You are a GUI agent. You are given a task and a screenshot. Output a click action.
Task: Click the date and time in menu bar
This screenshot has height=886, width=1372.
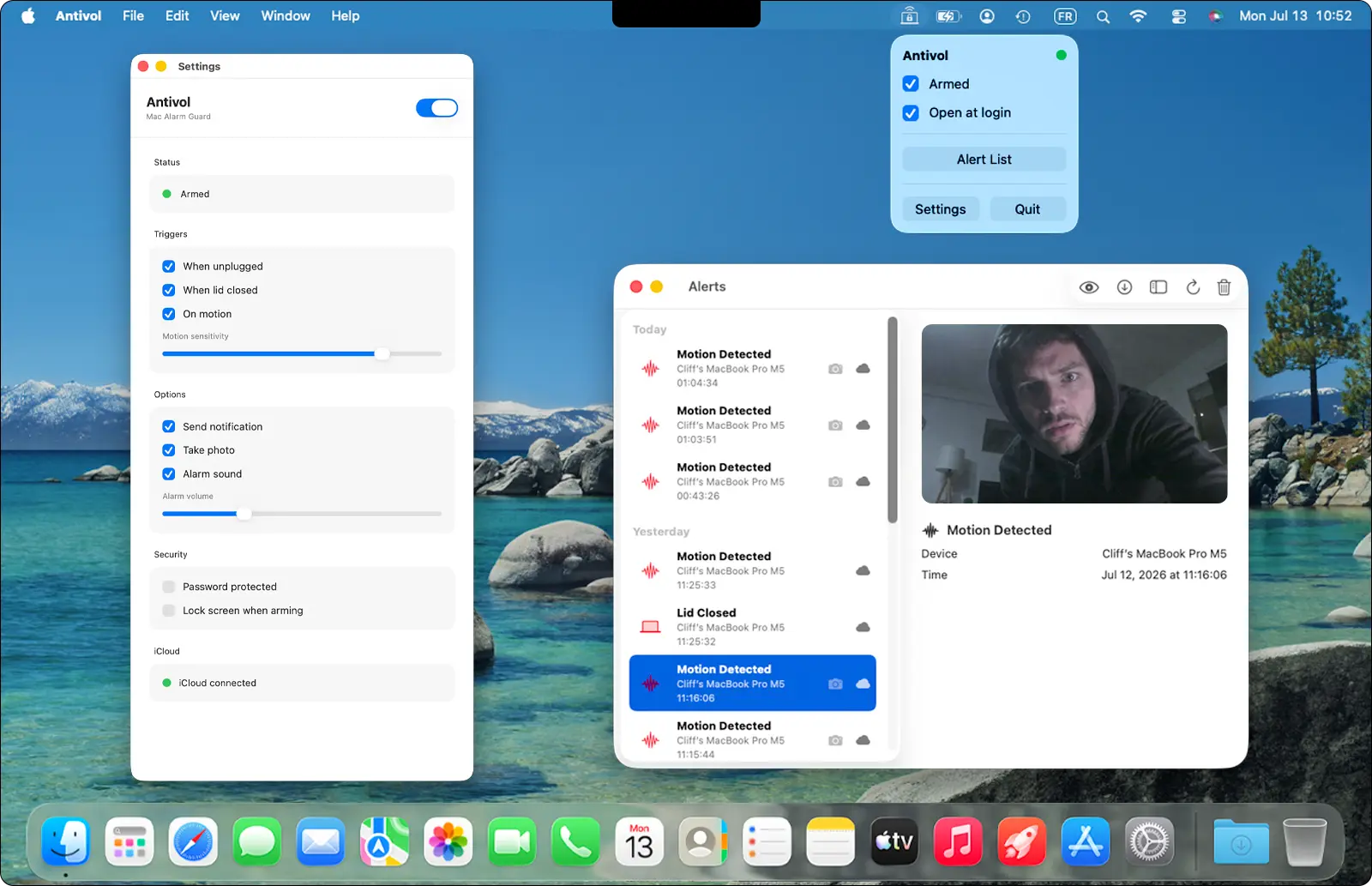[1295, 16]
